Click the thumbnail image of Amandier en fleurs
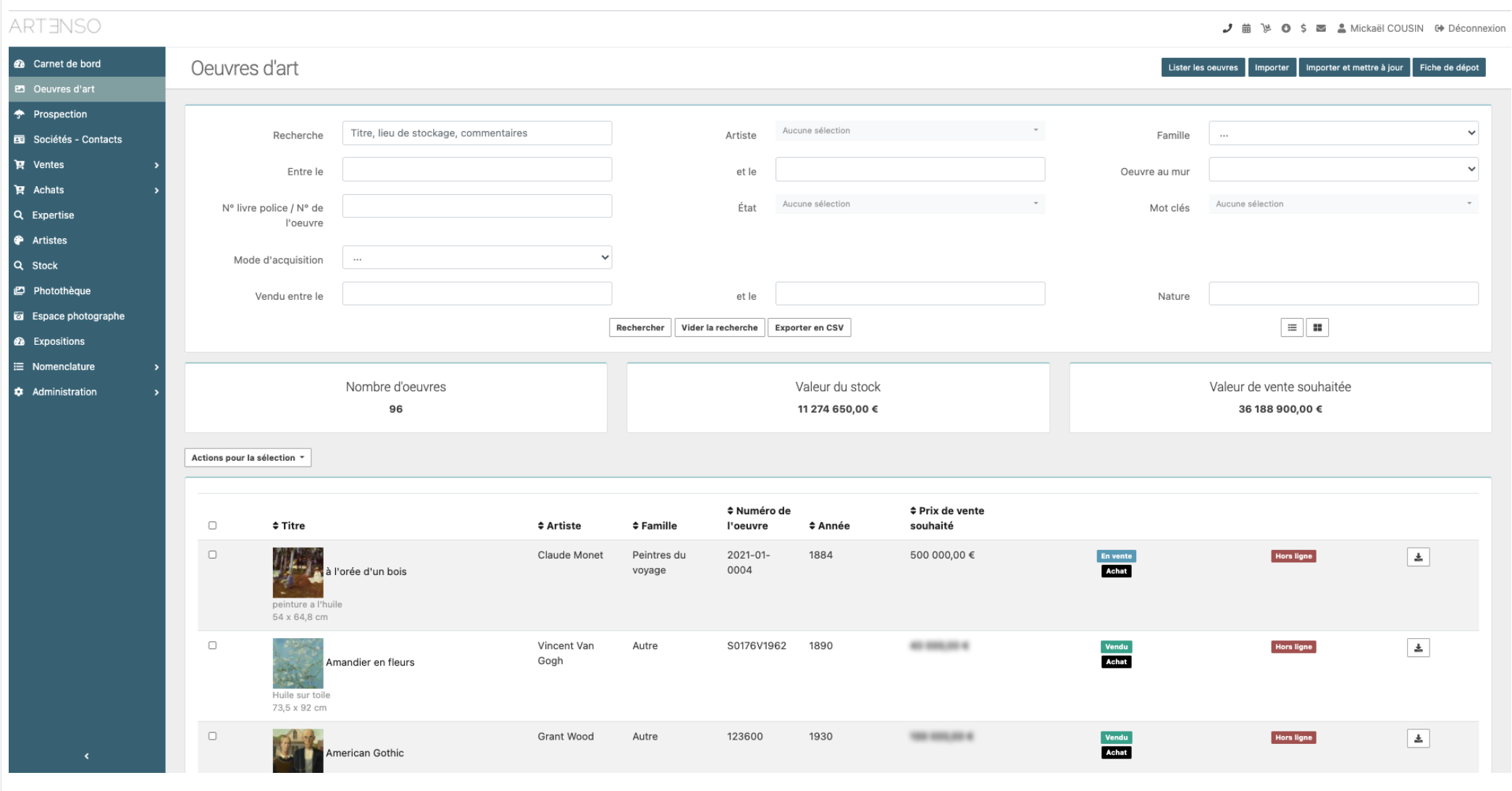 coord(297,662)
